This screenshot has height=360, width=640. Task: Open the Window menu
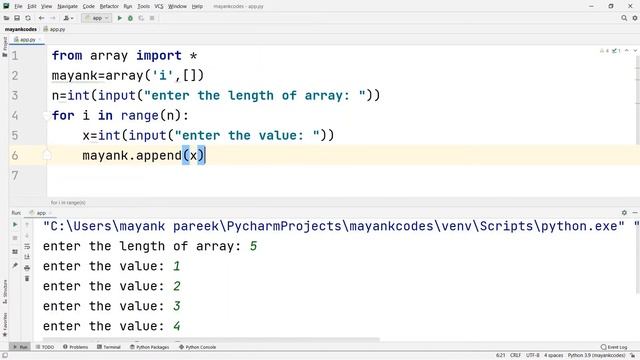click(x=177, y=6)
